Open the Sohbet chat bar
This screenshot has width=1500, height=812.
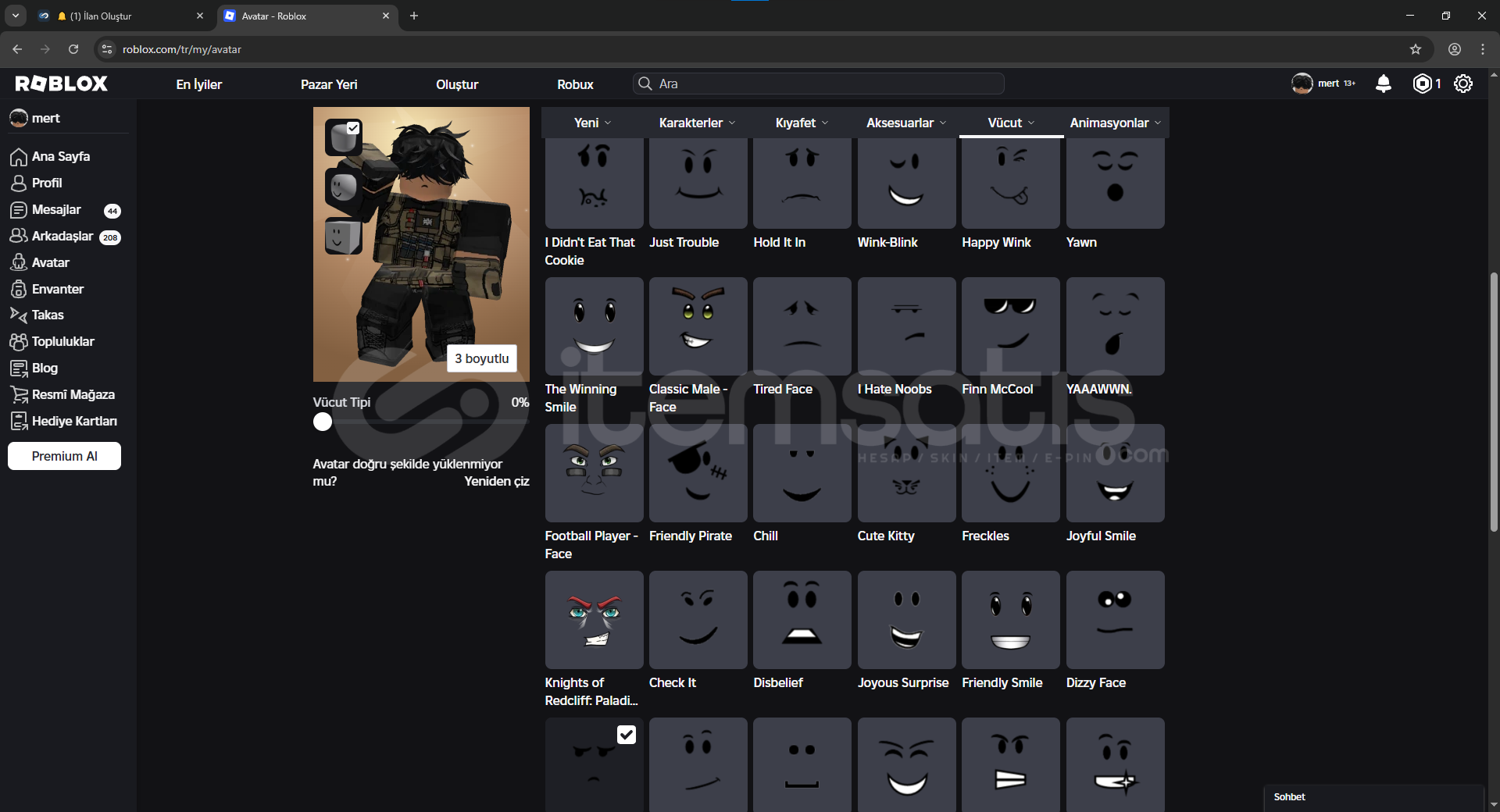pyautogui.click(x=1373, y=797)
